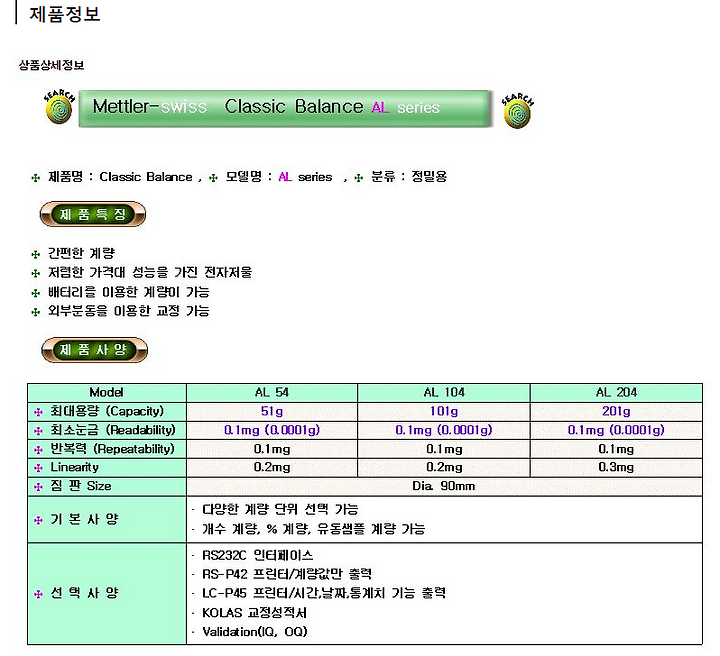The height and width of the screenshot is (656, 720).
Task: Click the 다양한 계량 단위 선택 가능 line
Action: 280,510
